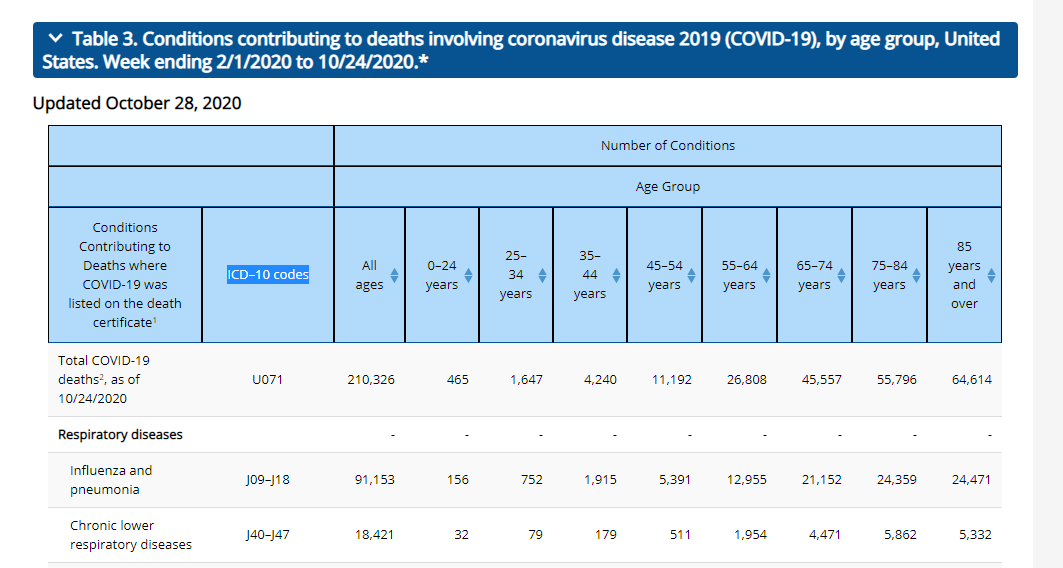Click the 511 chronic respiratory value
The height and width of the screenshot is (568, 1063).
click(680, 535)
